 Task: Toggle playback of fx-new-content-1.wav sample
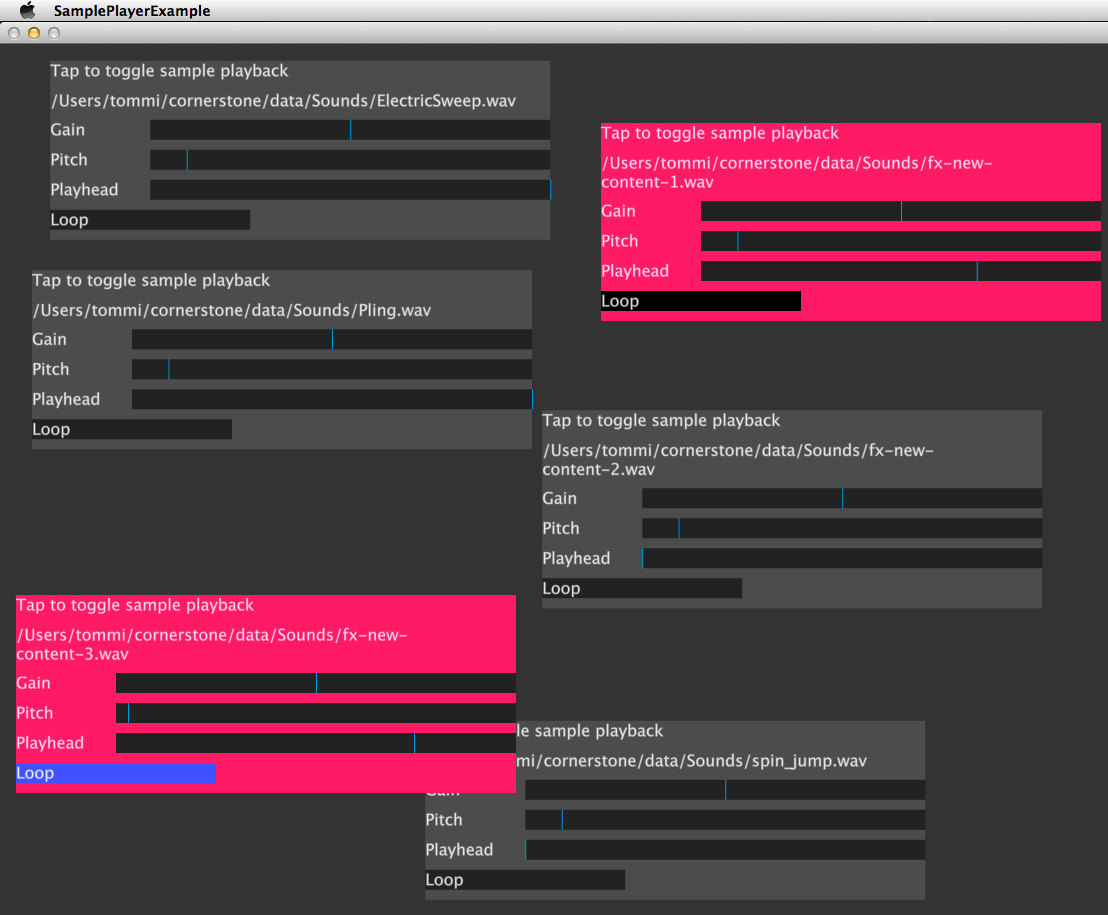pyautogui.click(x=720, y=133)
